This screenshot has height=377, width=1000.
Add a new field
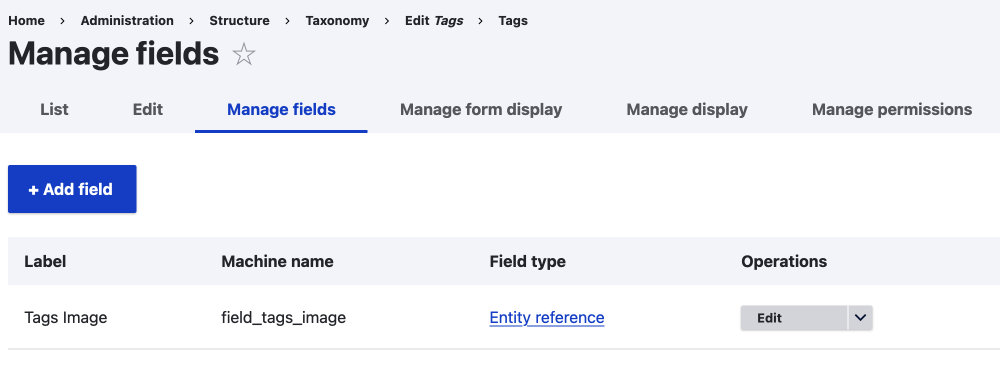pyautogui.click(x=72, y=189)
